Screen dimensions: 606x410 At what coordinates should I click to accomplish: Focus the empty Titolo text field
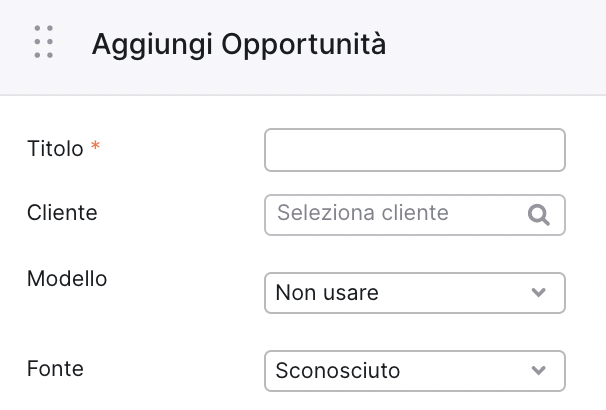pyautogui.click(x=415, y=150)
